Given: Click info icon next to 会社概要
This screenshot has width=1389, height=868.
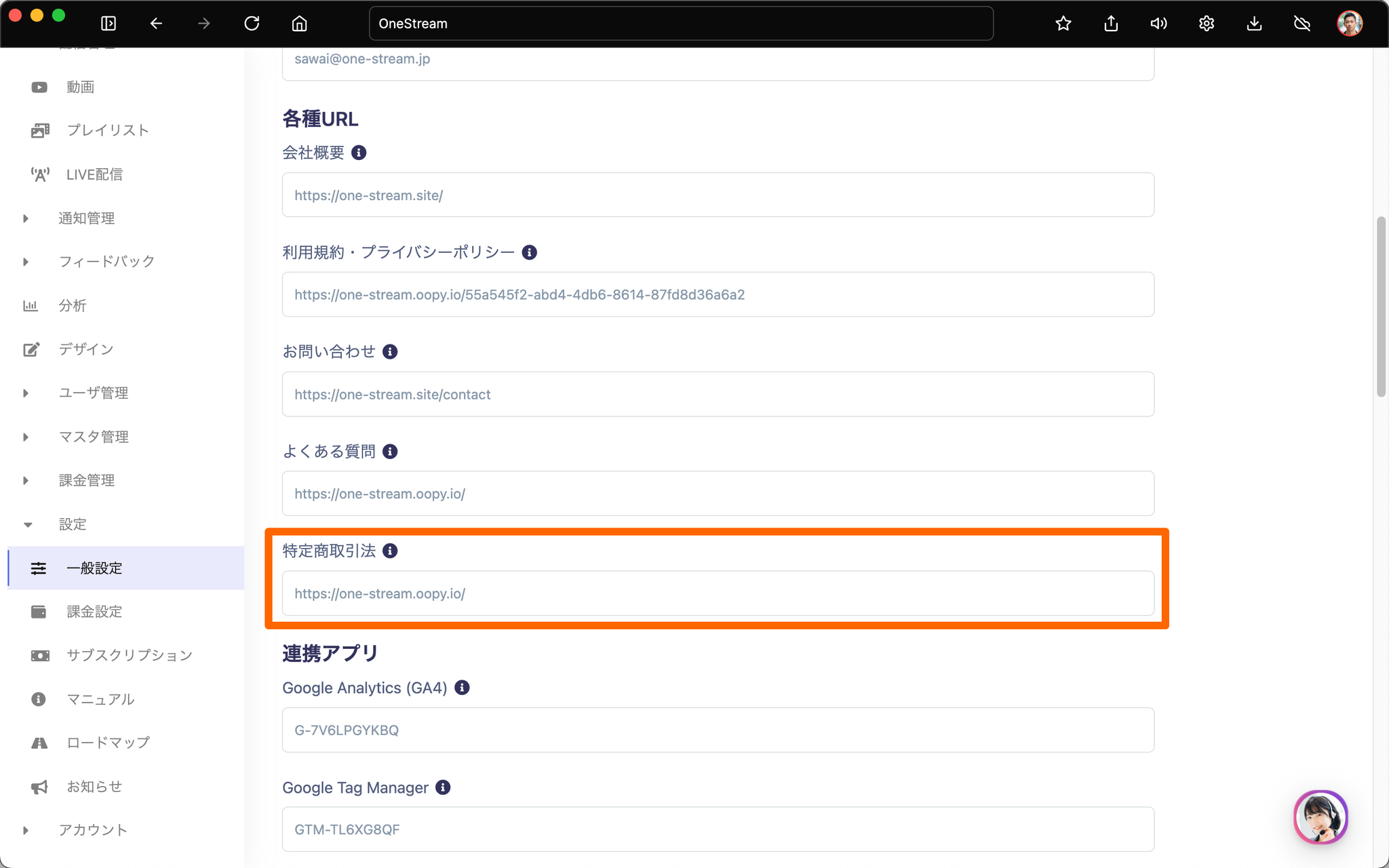Looking at the screenshot, I should 359,153.
